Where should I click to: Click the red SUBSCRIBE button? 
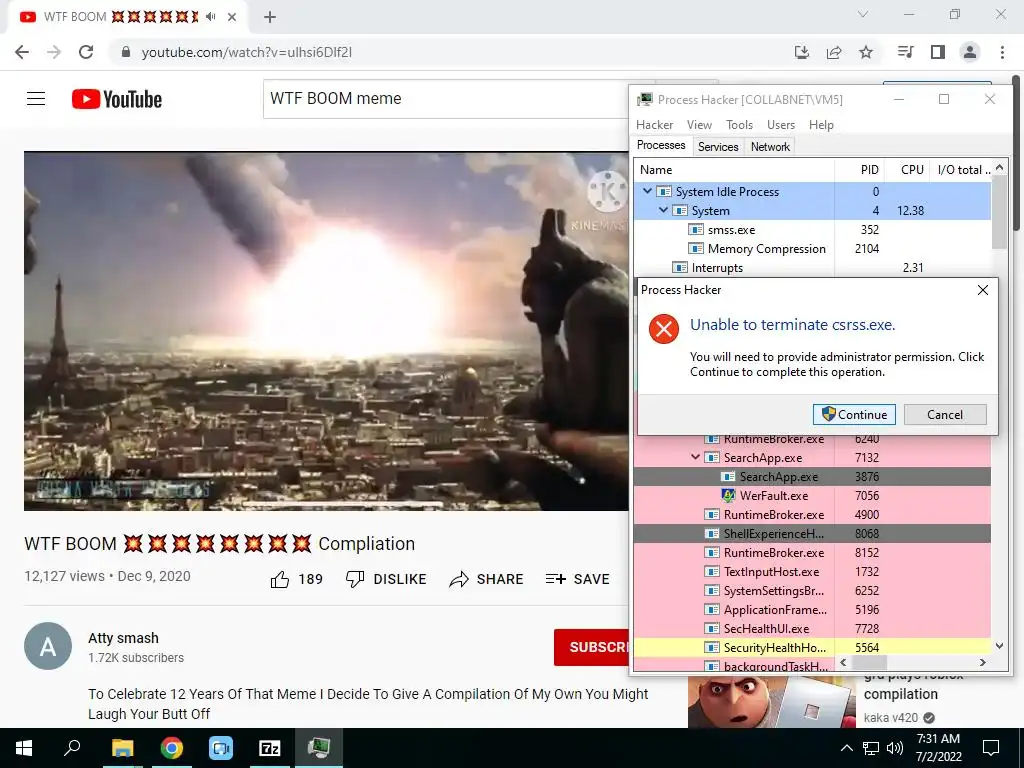coord(591,647)
